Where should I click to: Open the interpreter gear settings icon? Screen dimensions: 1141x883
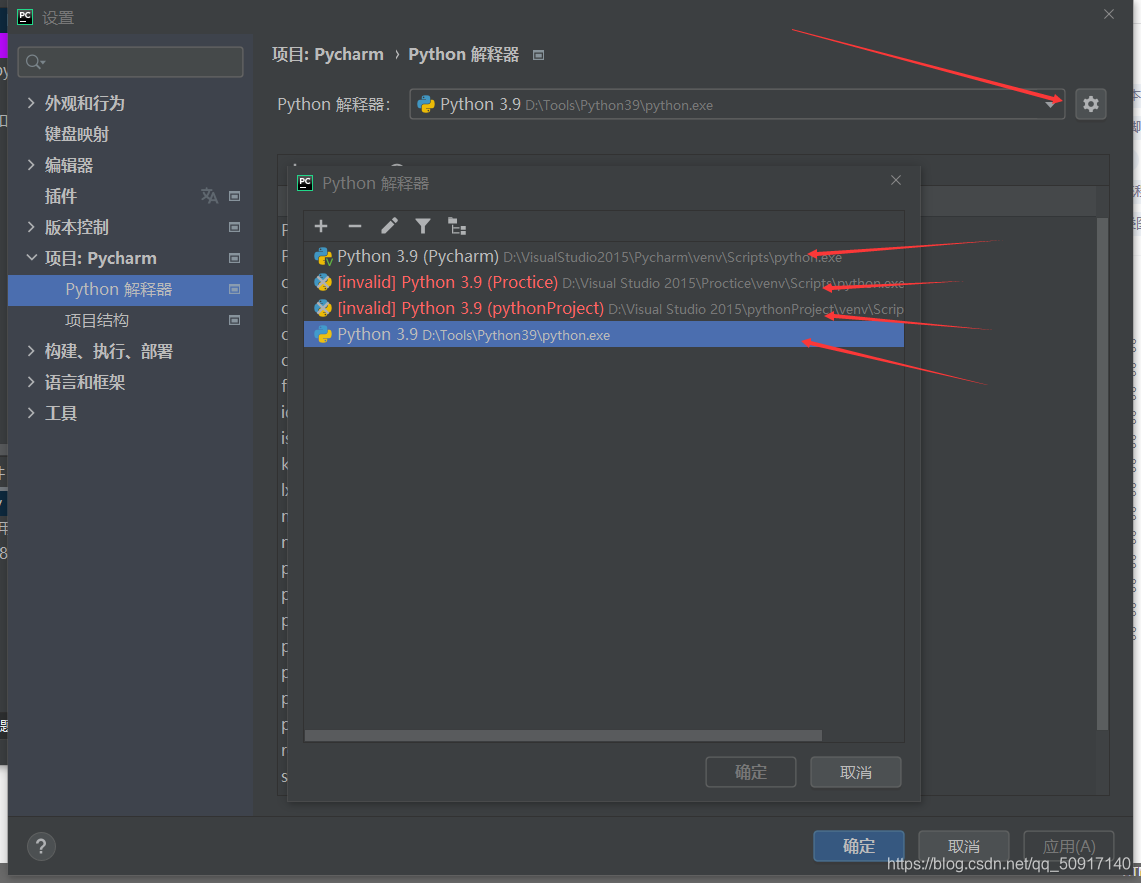coord(1091,104)
